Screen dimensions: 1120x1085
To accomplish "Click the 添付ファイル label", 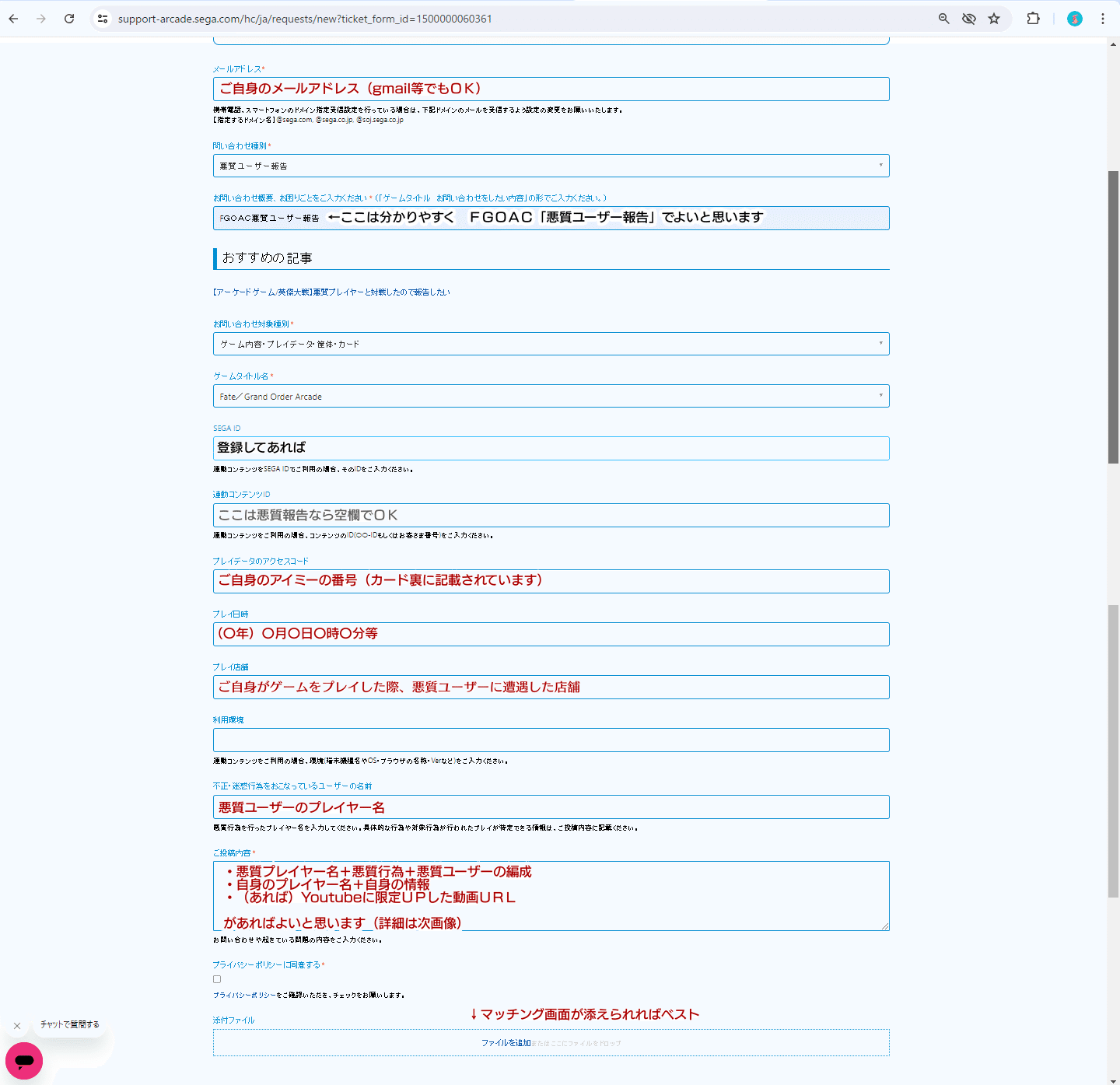I will (x=233, y=1020).
